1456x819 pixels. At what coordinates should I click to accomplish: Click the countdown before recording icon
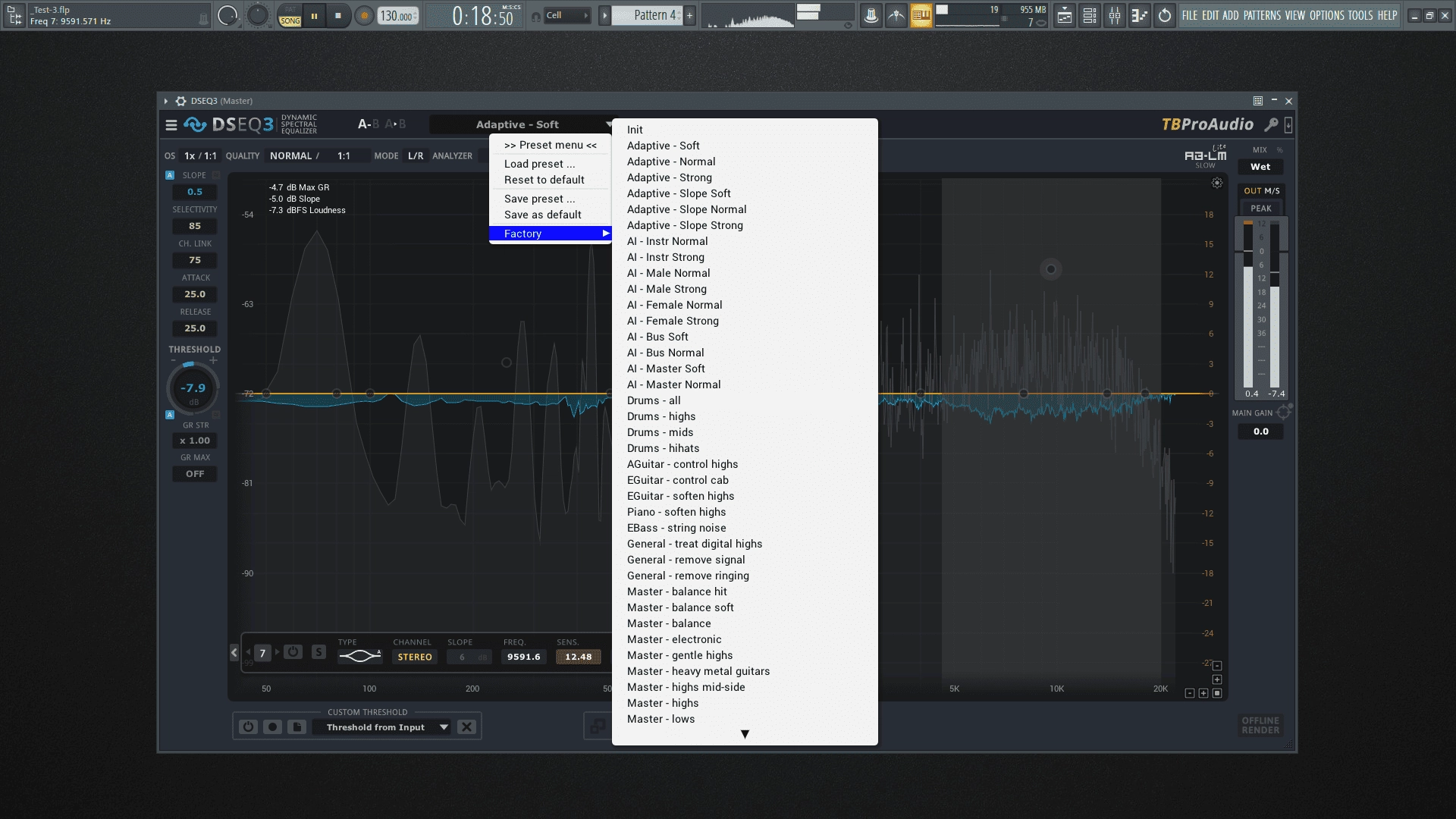(x=896, y=15)
